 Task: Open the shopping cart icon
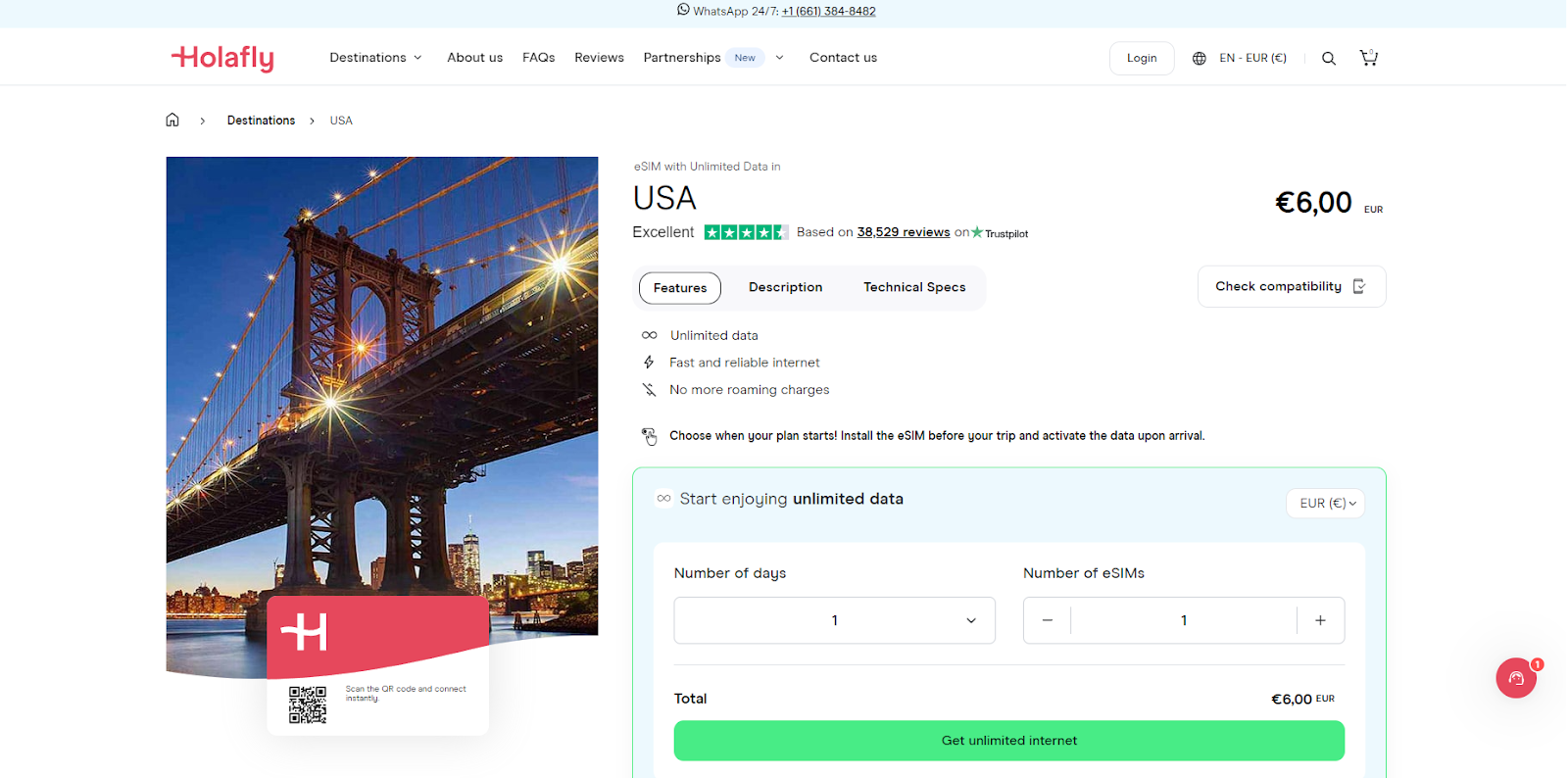point(1369,58)
